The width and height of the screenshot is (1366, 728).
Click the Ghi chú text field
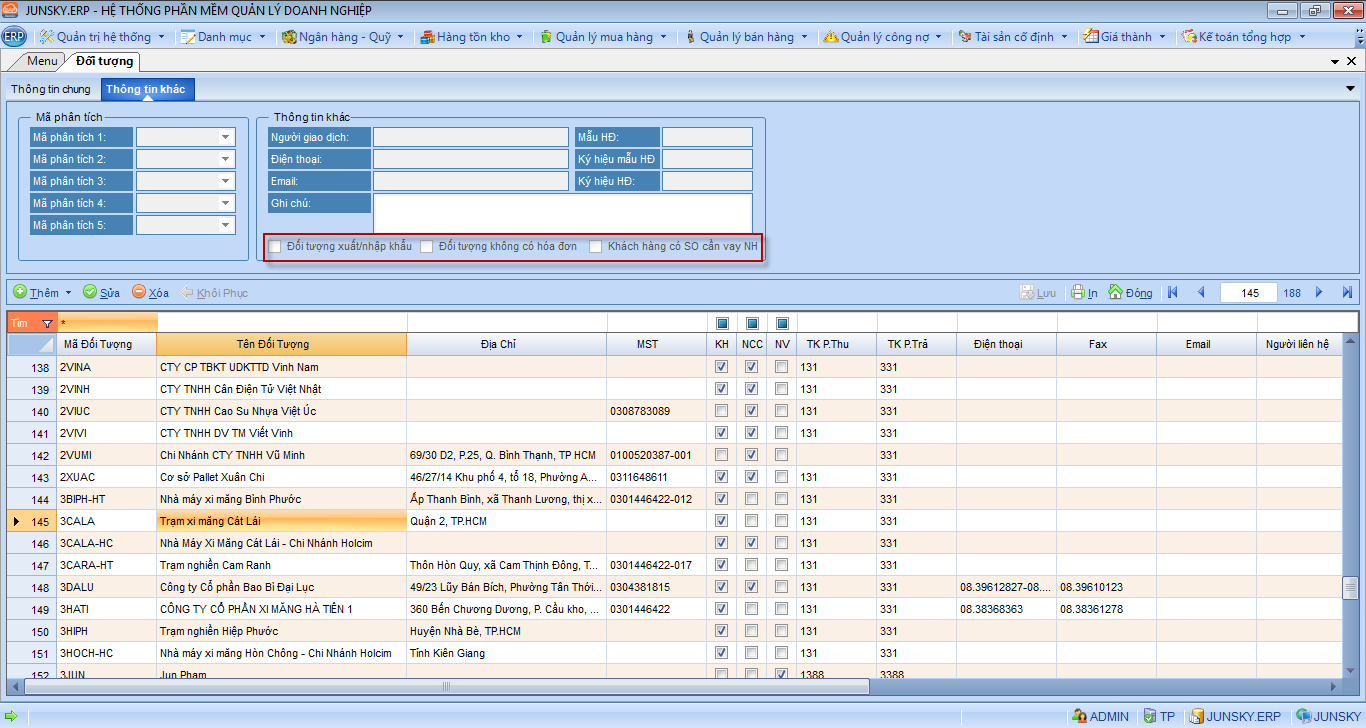562,213
